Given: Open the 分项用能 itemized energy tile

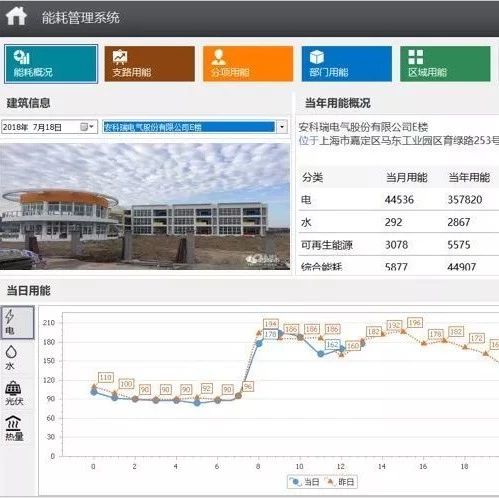Looking at the screenshot, I should [x=248, y=64].
